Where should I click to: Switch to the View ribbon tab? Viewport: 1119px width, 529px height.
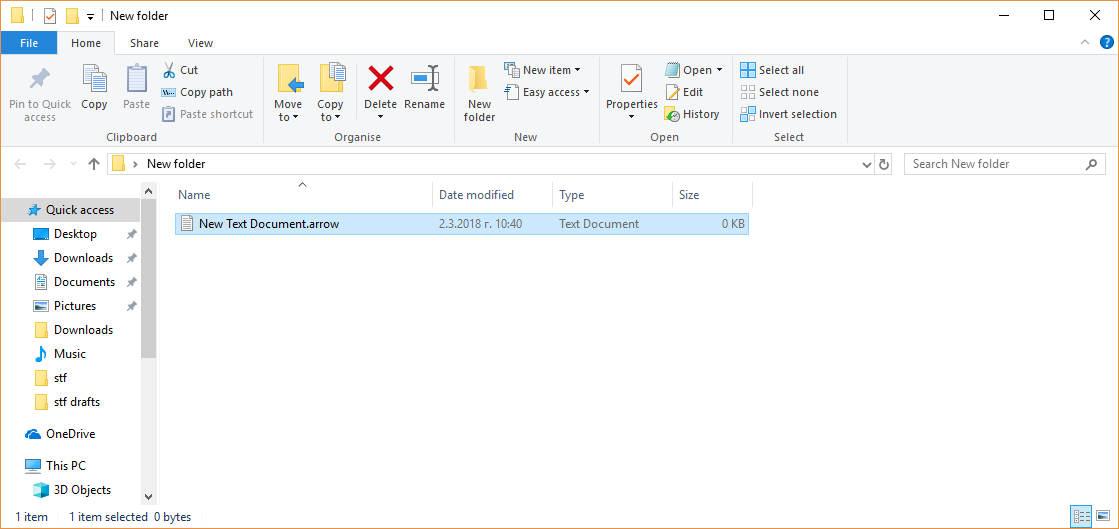[x=200, y=43]
